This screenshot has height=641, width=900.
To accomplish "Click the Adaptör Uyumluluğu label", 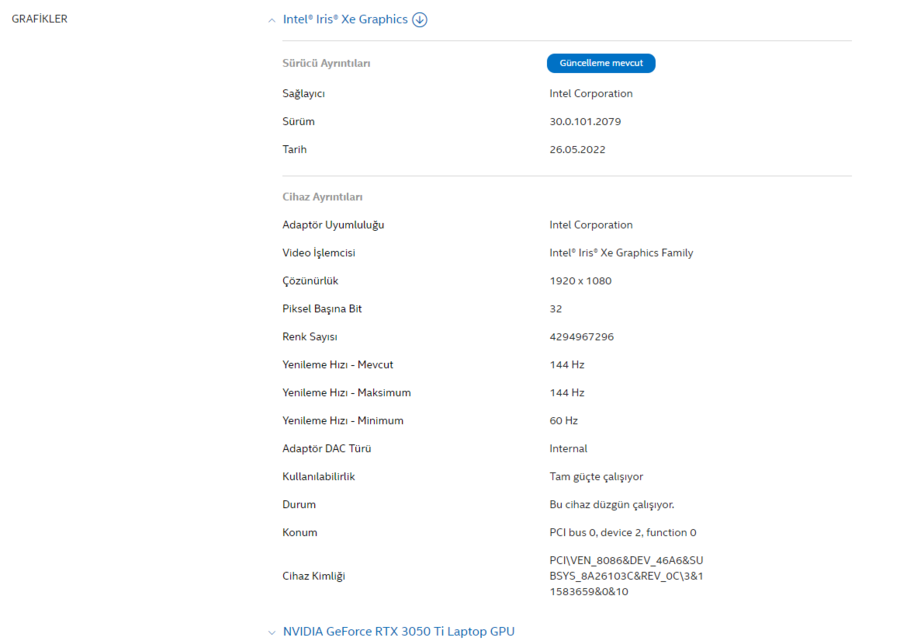I will point(333,225).
